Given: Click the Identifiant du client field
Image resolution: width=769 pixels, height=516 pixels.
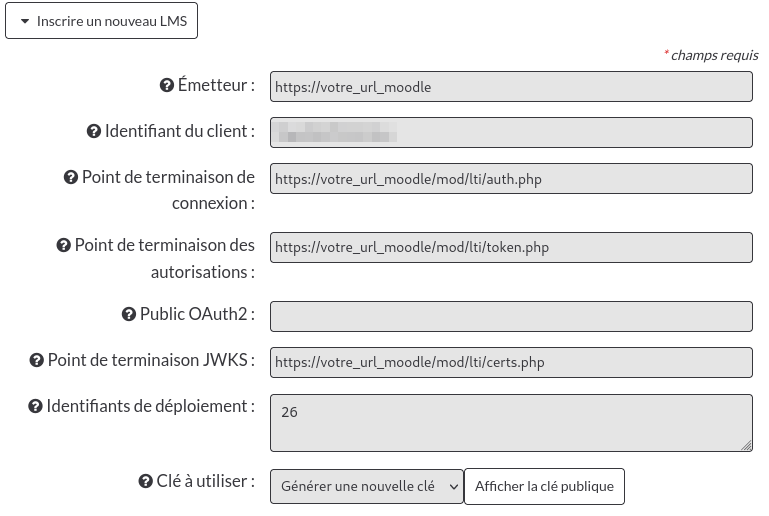Looking at the screenshot, I should point(511,132).
